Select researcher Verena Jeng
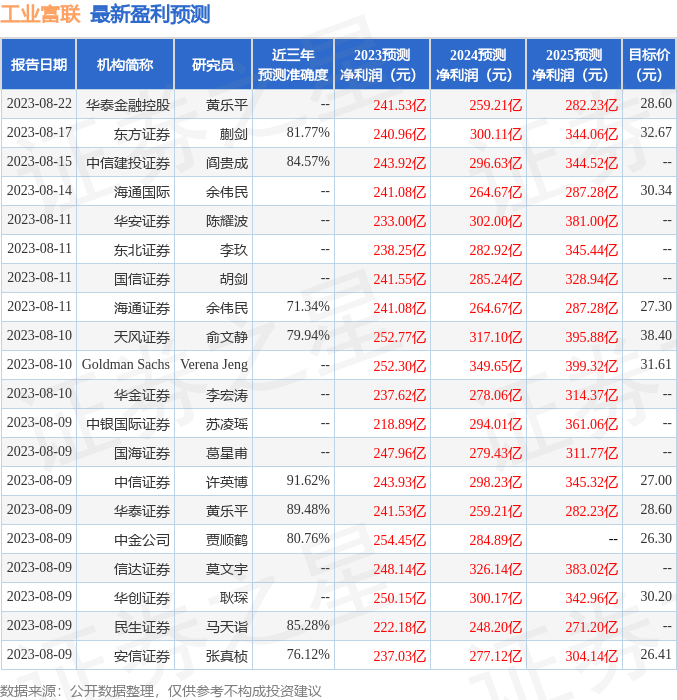677x700 pixels. pyautogui.click(x=214, y=365)
